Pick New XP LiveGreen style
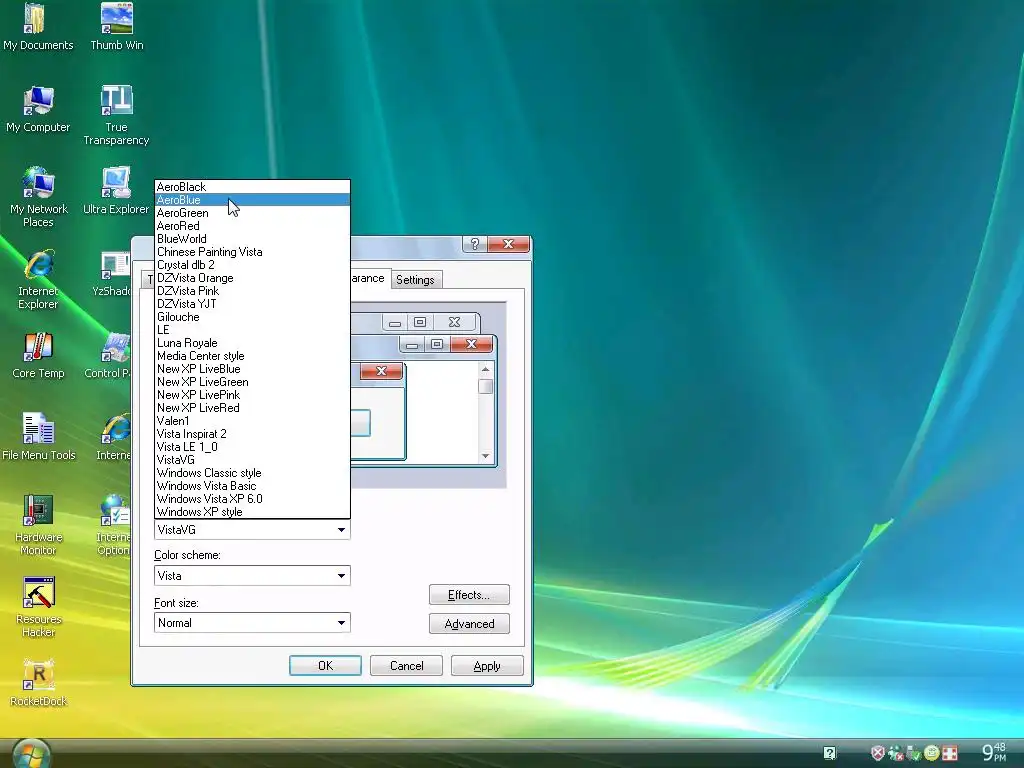Screen dimensions: 1024x768 252,382
